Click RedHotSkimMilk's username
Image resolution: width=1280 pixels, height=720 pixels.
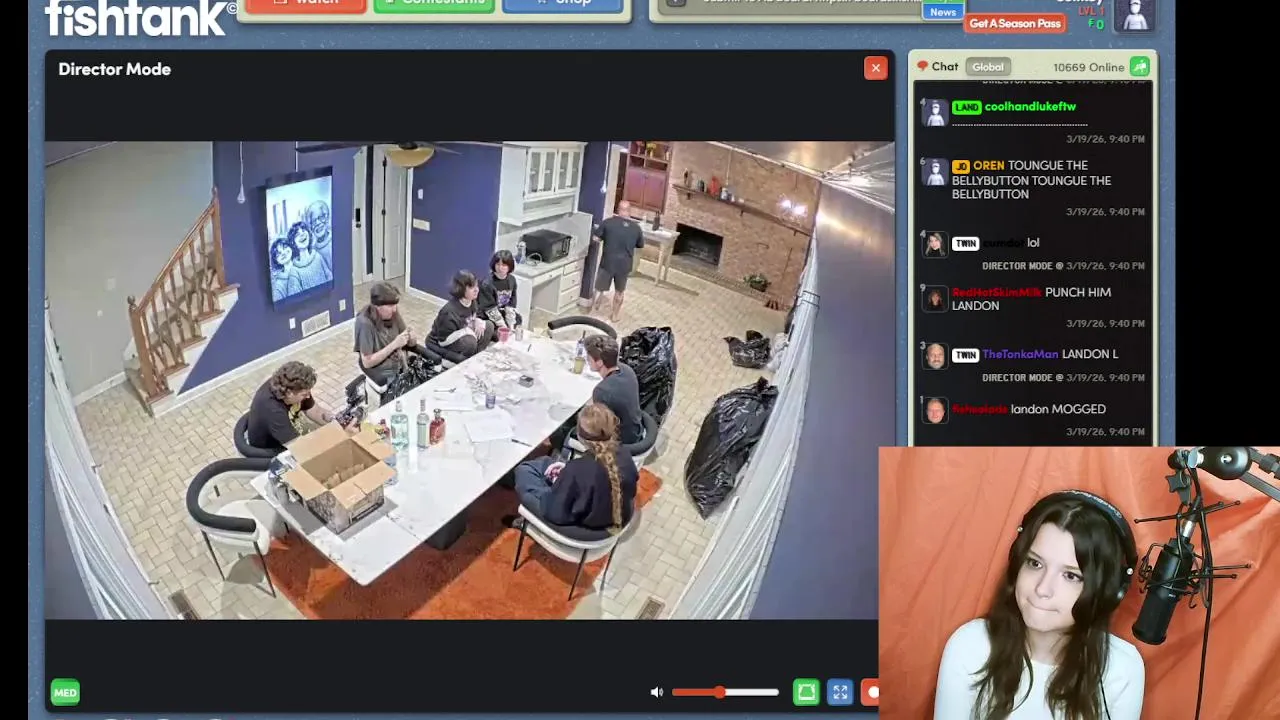tap(996, 293)
